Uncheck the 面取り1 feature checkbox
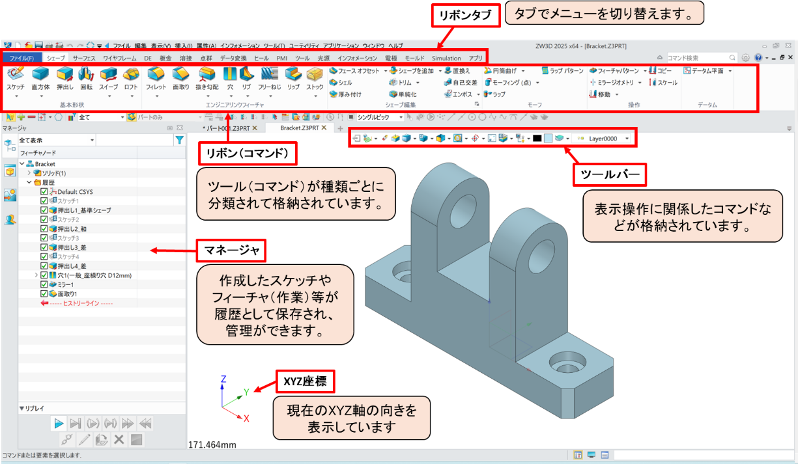The height and width of the screenshot is (464, 798). (44, 294)
